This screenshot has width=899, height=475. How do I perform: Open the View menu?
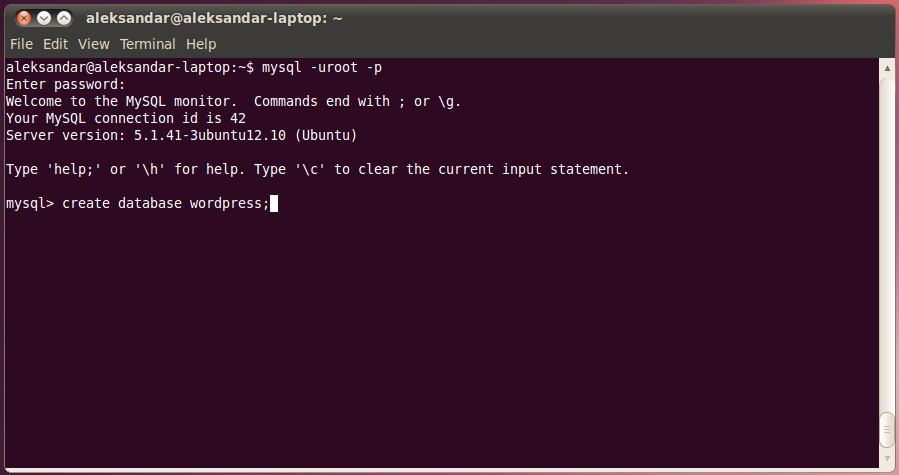pyautogui.click(x=93, y=44)
